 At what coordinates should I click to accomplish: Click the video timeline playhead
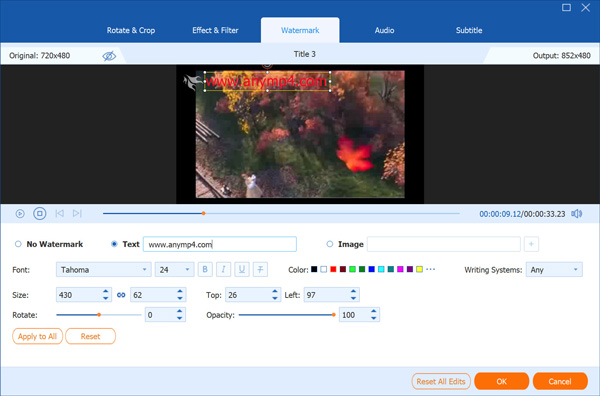pos(203,213)
